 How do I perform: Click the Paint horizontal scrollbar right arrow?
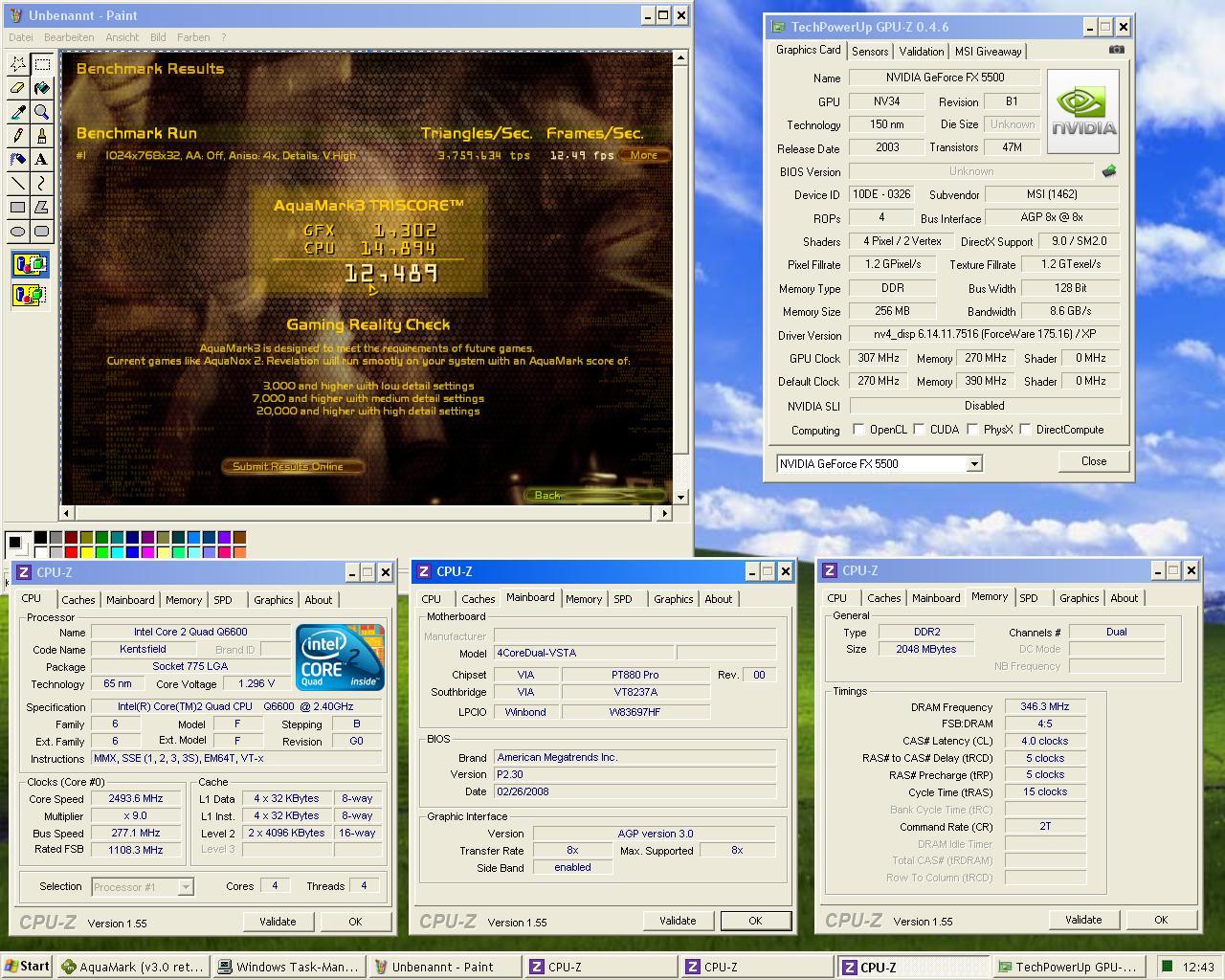click(664, 513)
